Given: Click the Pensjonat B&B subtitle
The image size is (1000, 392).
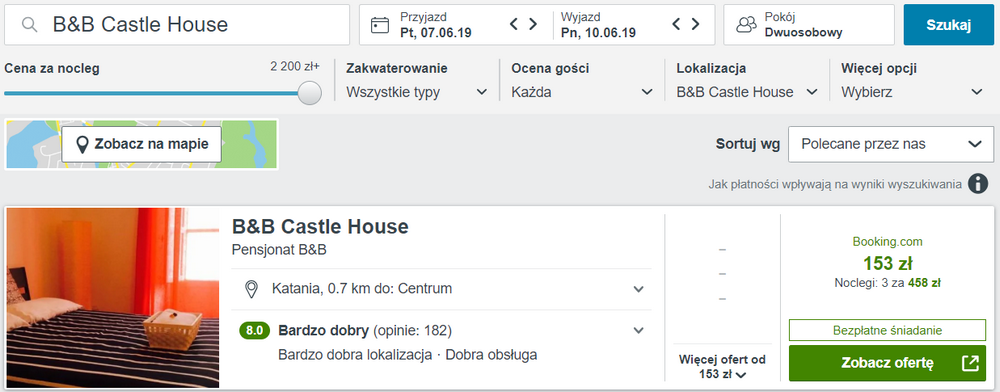Looking at the screenshot, I should (x=279, y=250).
